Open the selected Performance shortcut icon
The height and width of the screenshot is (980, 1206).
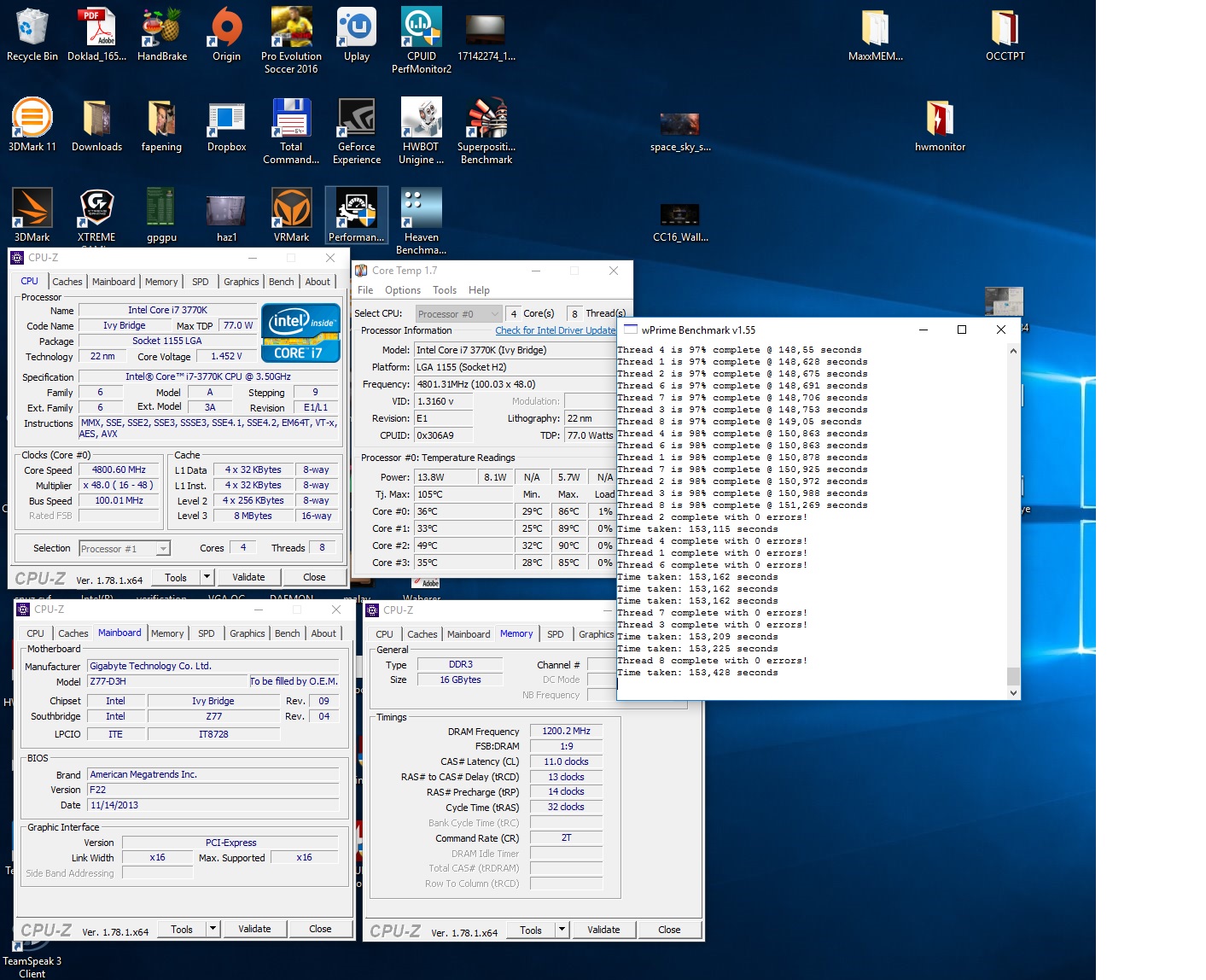pos(357,216)
